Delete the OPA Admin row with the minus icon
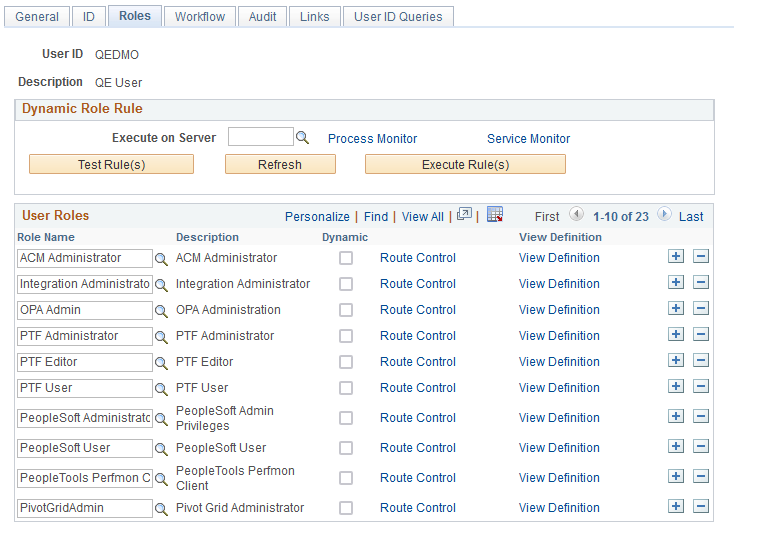Screen dimensions: 770x534 (x=701, y=309)
